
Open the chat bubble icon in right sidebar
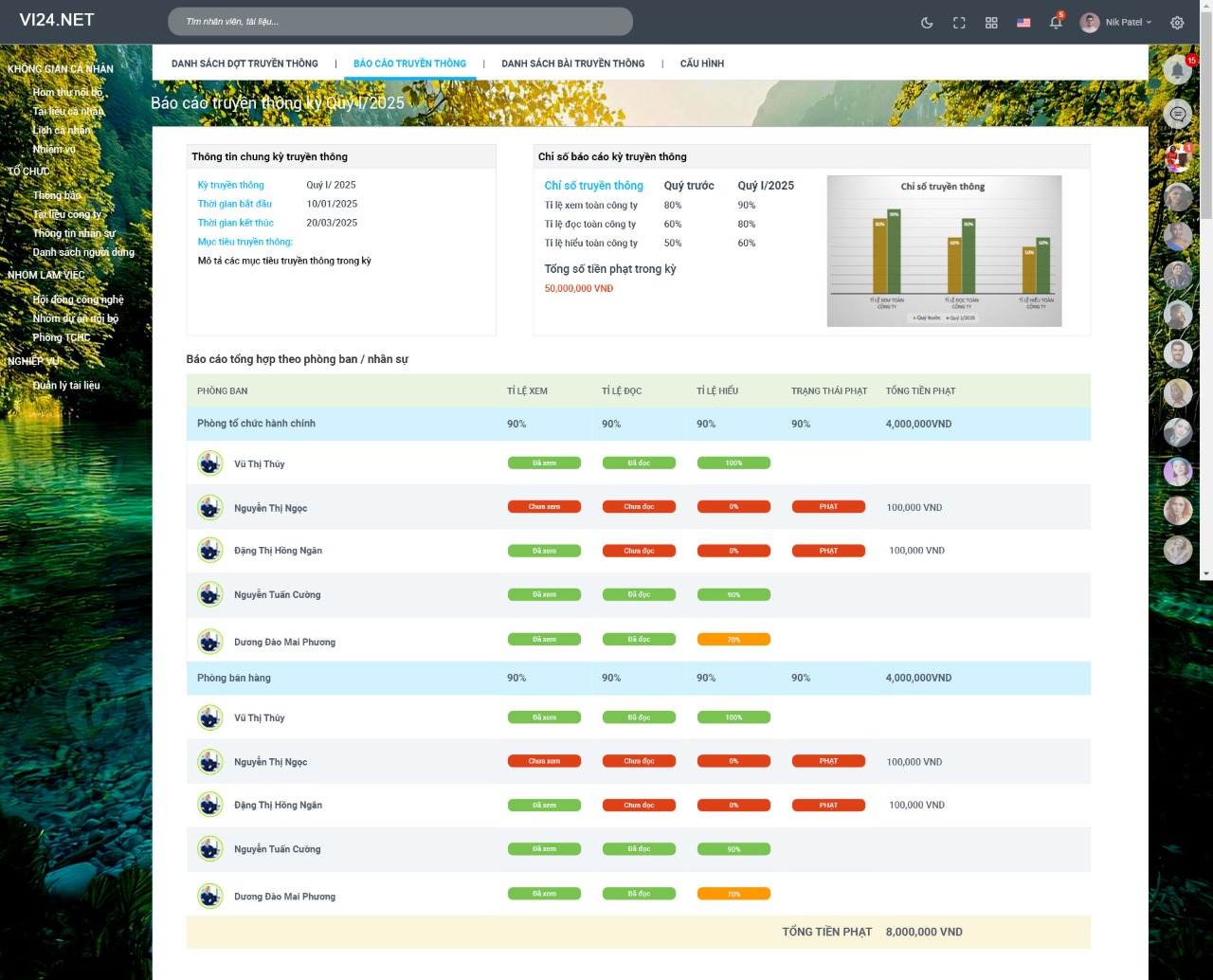(x=1178, y=114)
